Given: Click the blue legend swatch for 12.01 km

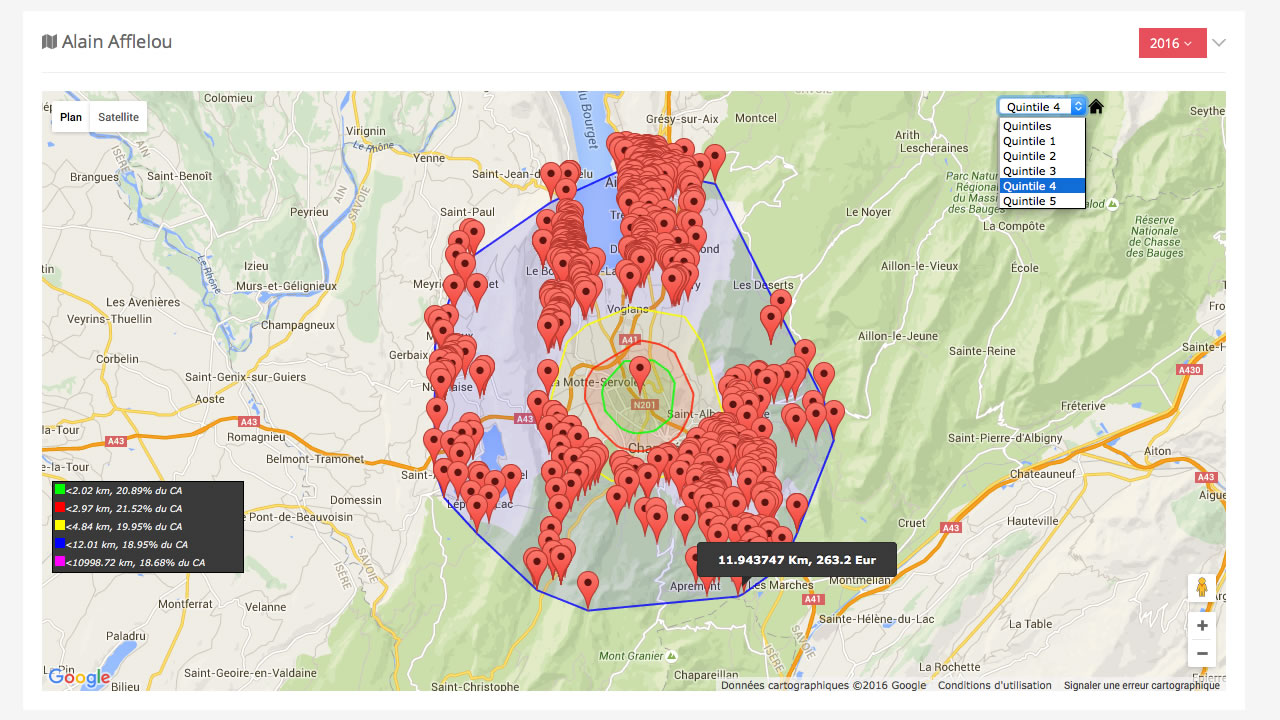Looking at the screenshot, I should click(x=60, y=544).
